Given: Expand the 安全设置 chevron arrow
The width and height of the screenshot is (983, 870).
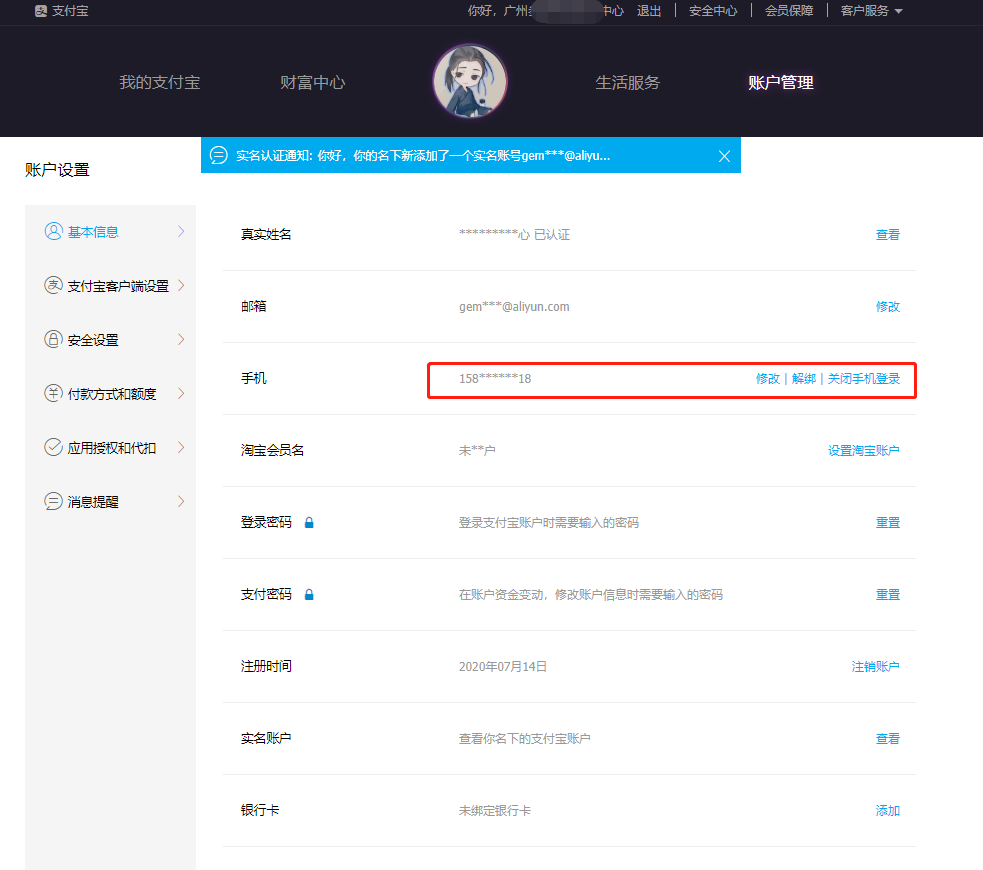Looking at the screenshot, I should (x=181, y=339).
